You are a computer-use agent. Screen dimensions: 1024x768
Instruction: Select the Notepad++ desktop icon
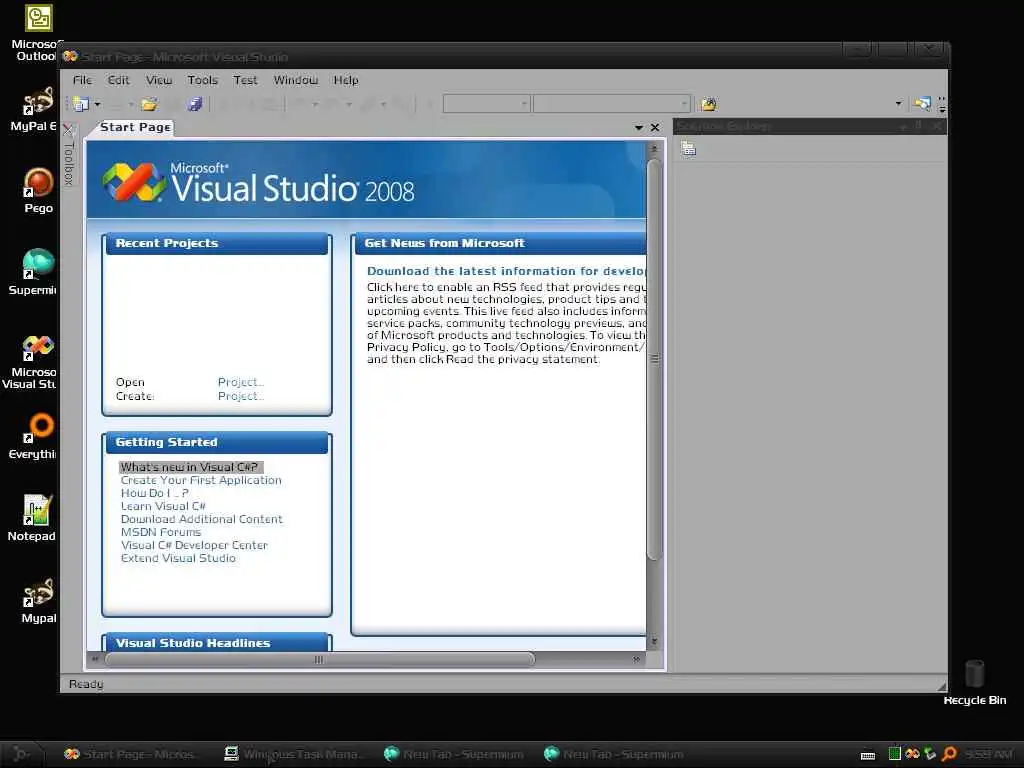(x=34, y=518)
